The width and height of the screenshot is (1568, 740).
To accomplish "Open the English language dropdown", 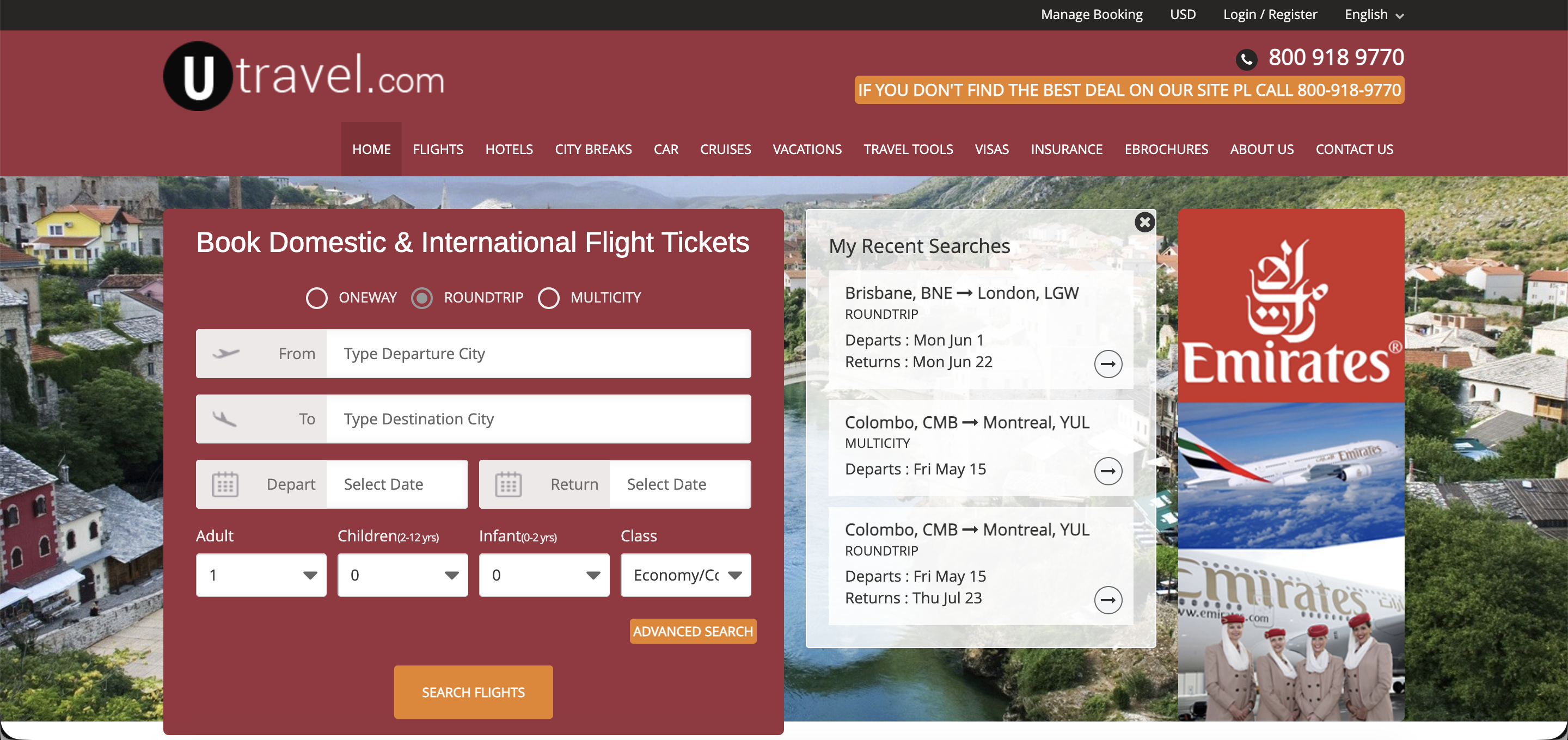I will 1373,15.
